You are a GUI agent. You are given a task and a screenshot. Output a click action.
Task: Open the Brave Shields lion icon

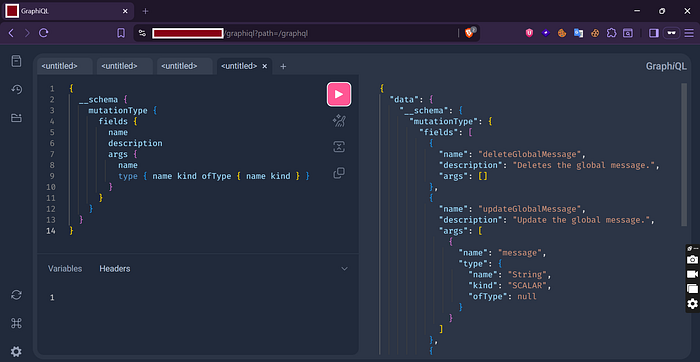(x=470, y=33)
